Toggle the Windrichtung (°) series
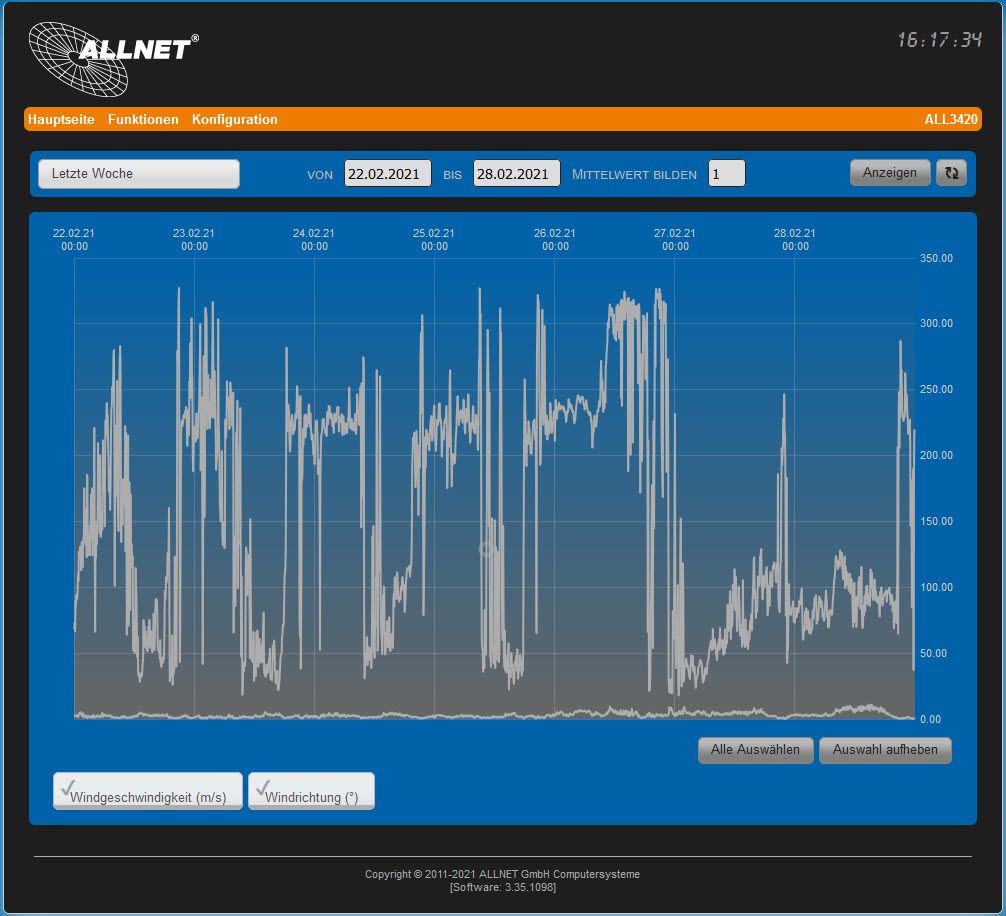1006x916 pixels. click(311, 791)
